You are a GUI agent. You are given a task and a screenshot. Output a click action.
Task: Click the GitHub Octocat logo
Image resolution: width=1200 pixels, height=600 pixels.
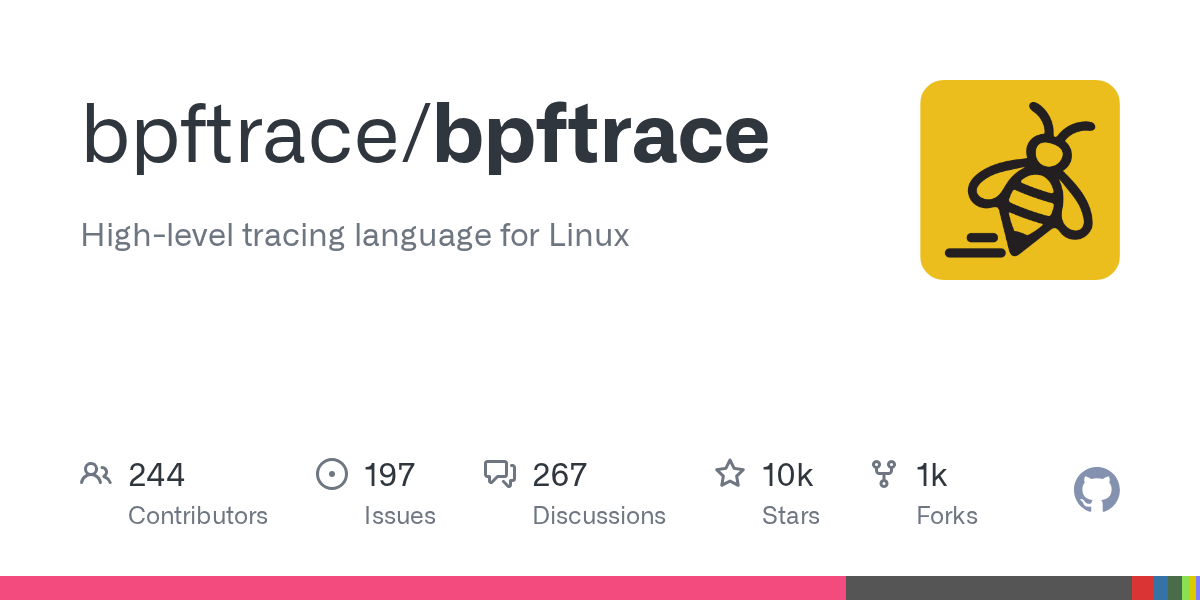point(1096,490)
